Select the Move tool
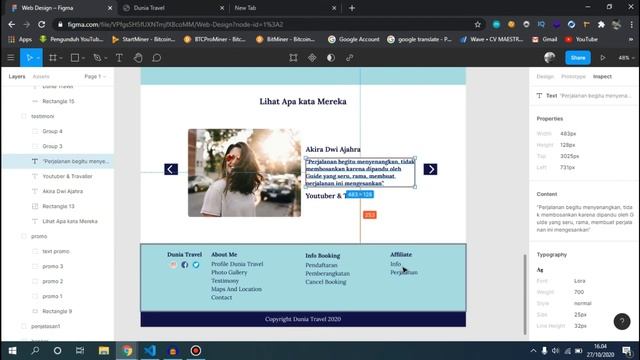Image resolution: width=640 pixels, height=360 pixels. click(x=29, y=58)
